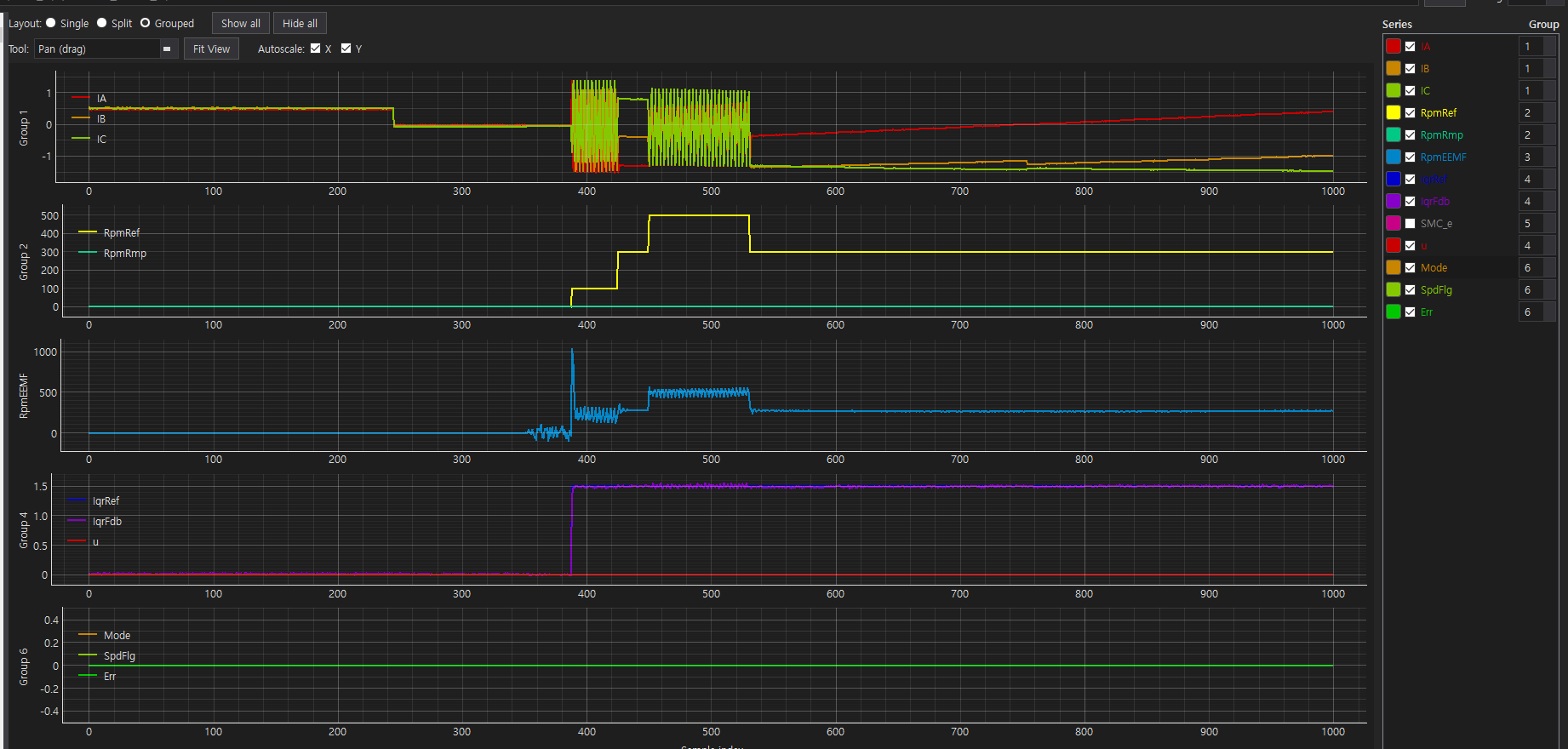
Task: Click the IA legend entry in Group 1 plot
Action: point(89,99)
